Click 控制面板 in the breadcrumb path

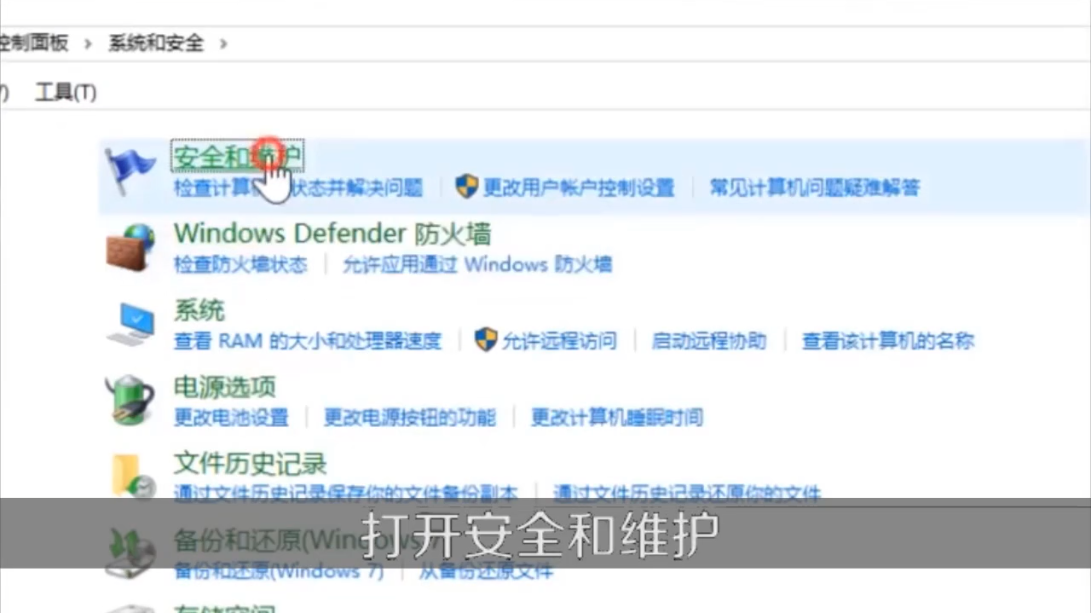(x=34, y=43)
